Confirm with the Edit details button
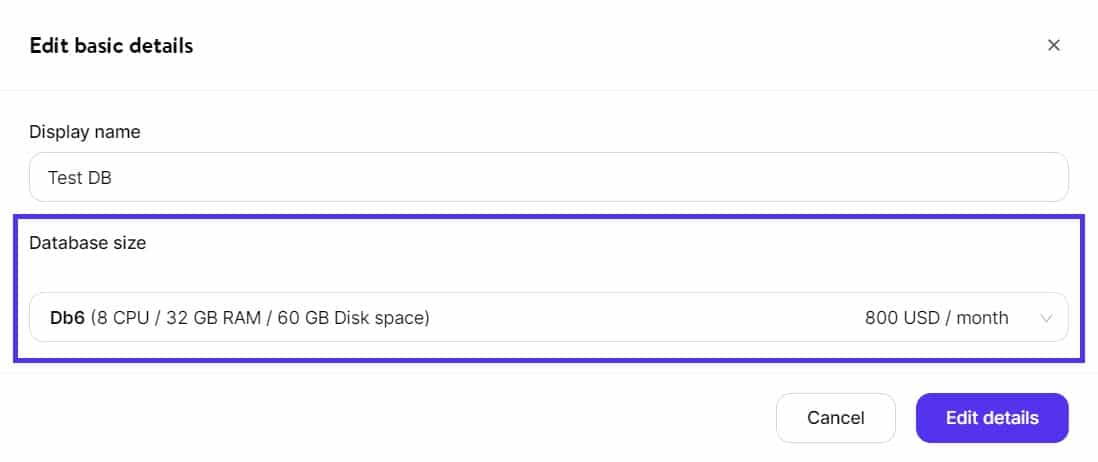1098x462 pixels. (x=991, y=418)
